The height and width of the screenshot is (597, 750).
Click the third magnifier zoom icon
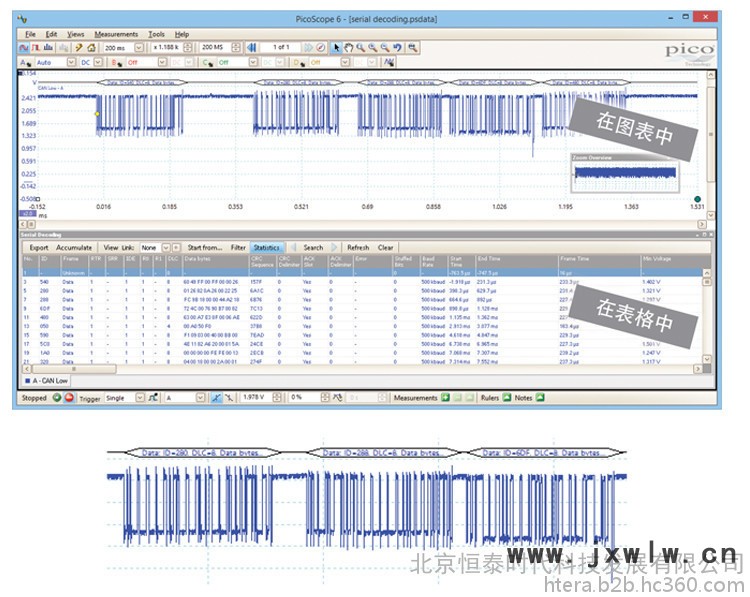pos(385,47)
